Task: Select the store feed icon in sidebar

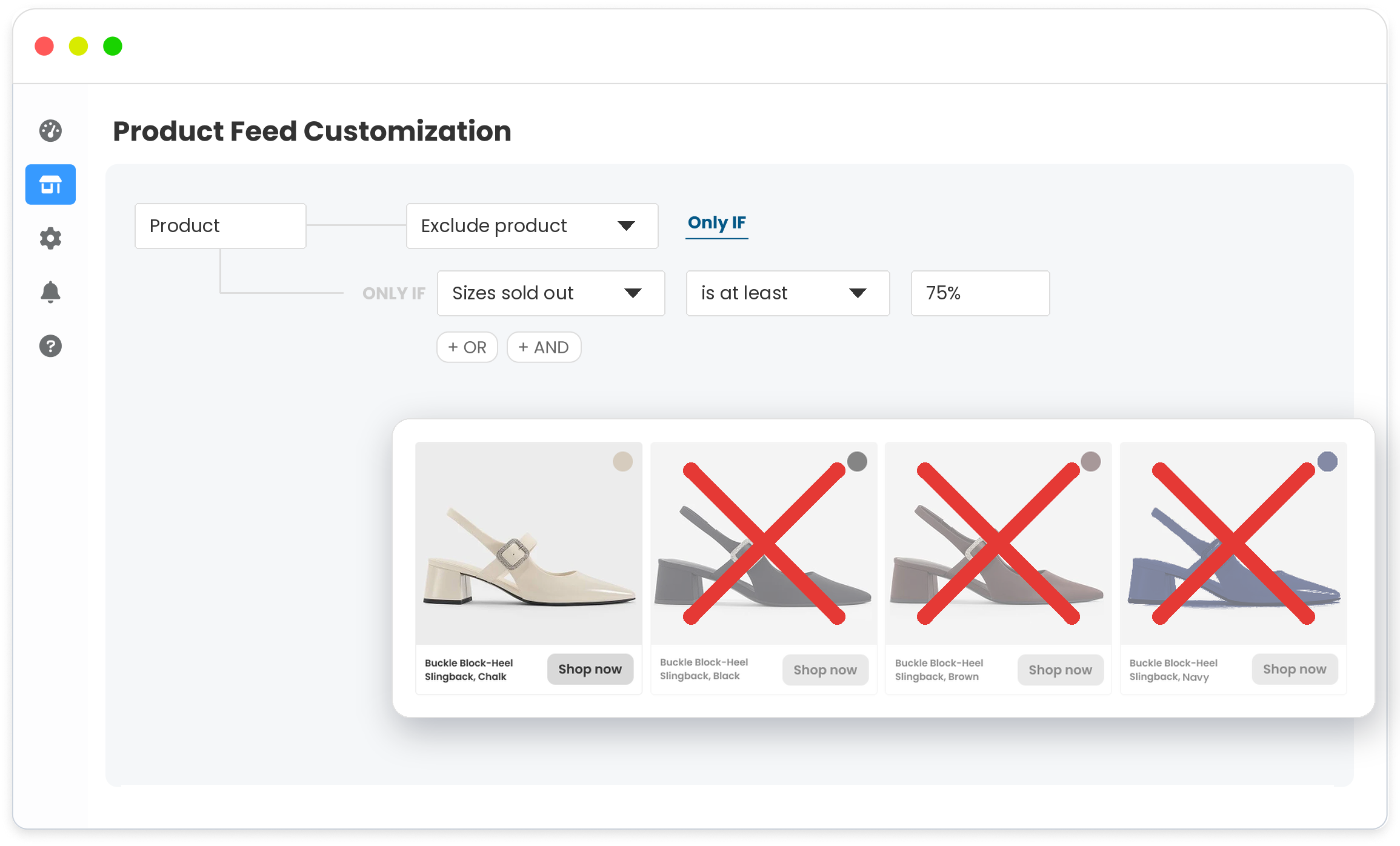Action: point(50,184)
